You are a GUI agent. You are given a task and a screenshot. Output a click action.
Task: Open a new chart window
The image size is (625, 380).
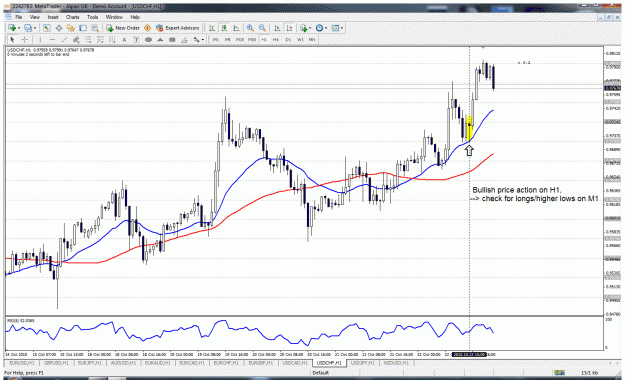pos(12,28)
